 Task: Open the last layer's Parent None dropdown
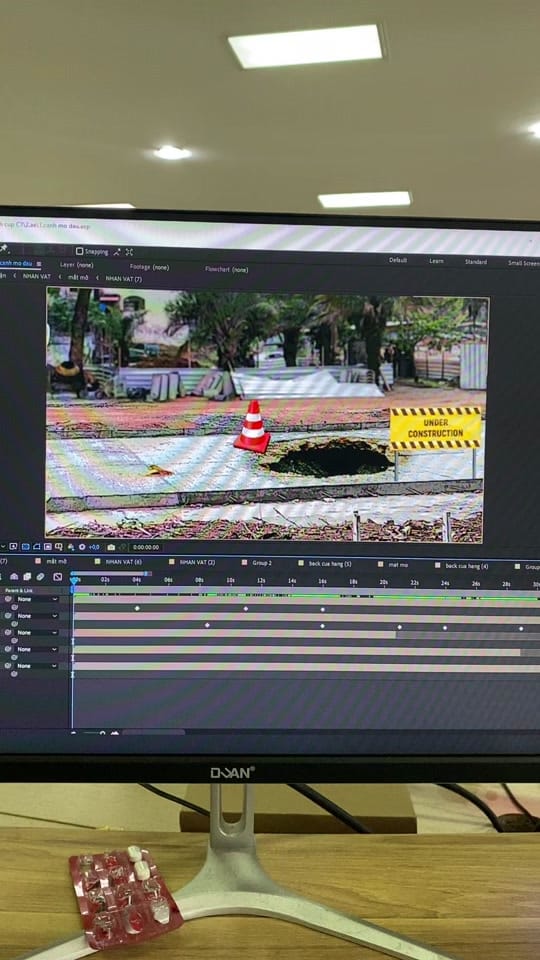pos(37,666)
